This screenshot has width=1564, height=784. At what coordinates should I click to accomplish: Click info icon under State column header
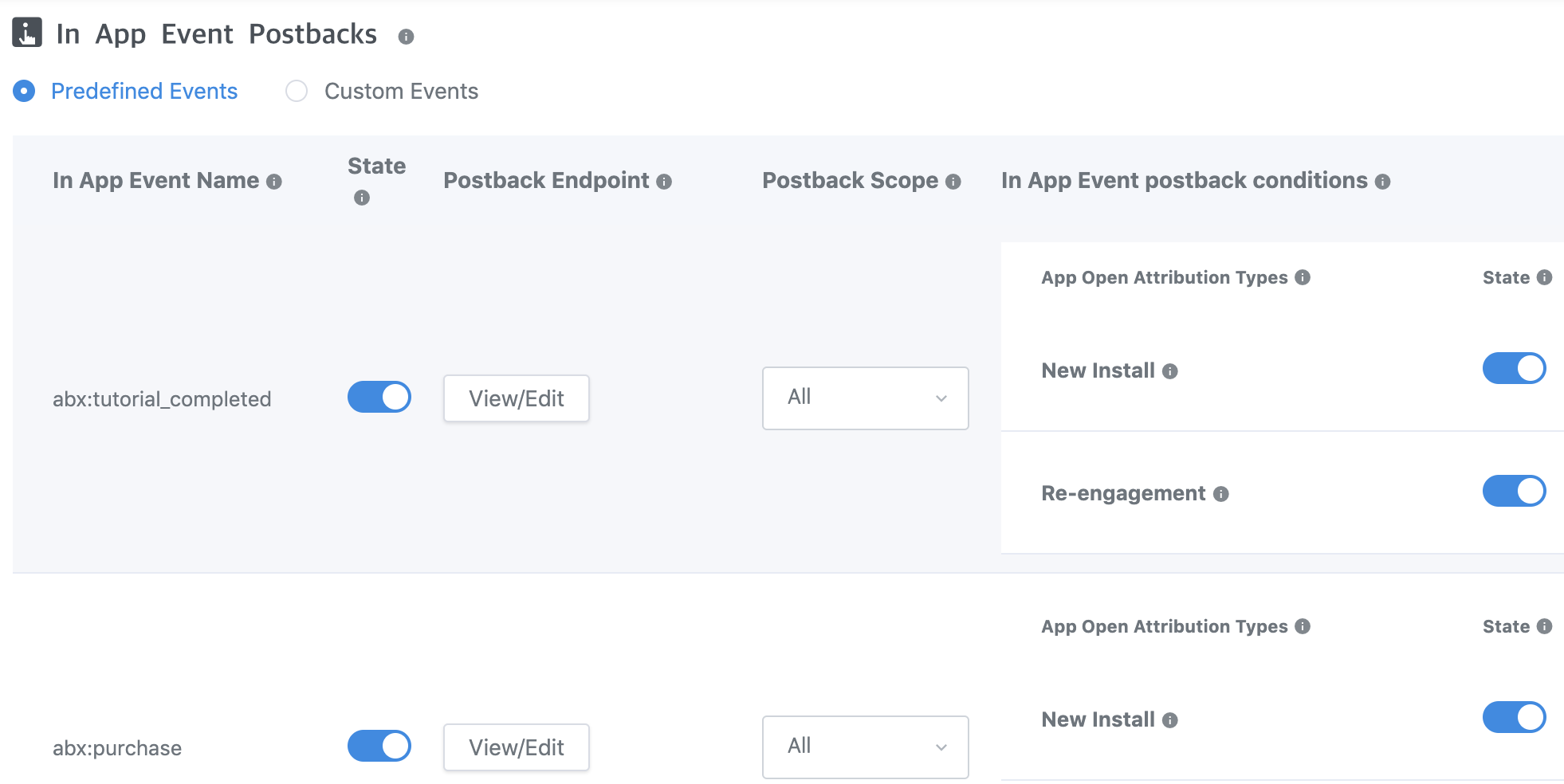[362, 198]
